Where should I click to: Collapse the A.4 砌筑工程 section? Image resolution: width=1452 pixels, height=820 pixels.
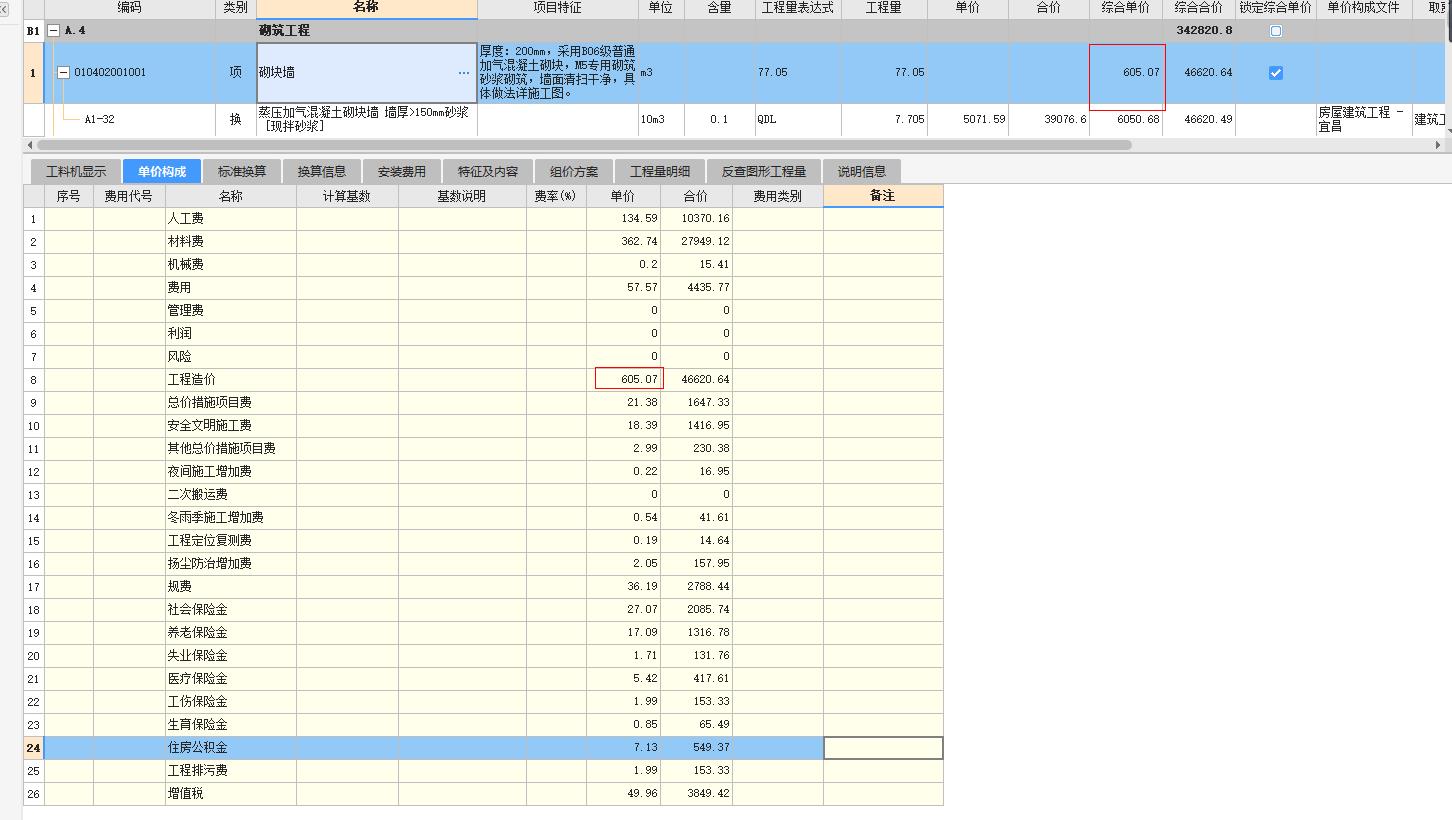click(x=54, y=31)
